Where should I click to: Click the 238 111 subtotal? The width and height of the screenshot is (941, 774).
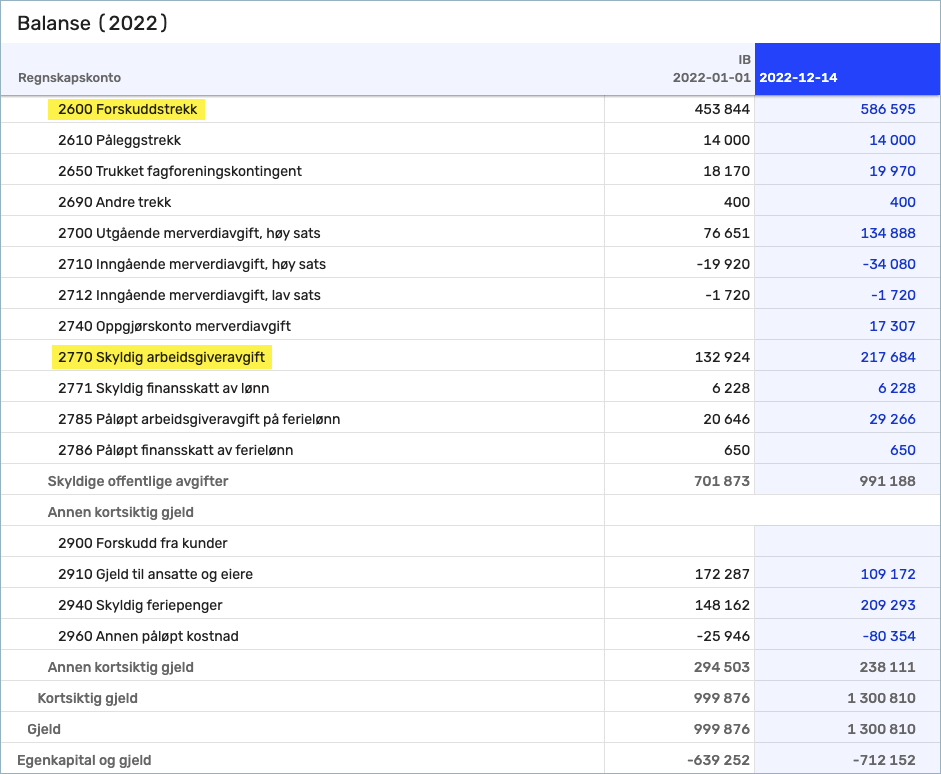[887, 668]
